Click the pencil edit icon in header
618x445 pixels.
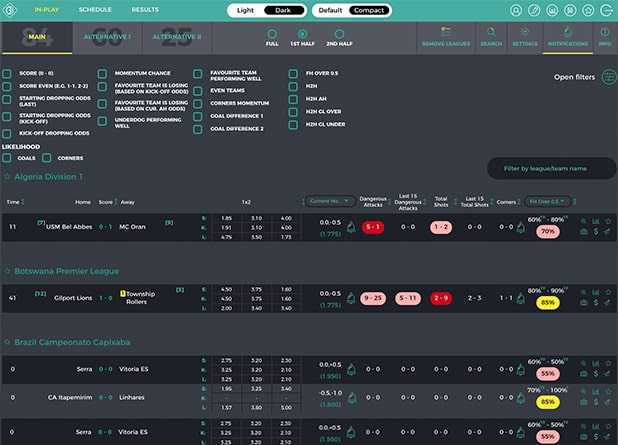(534, 10)
